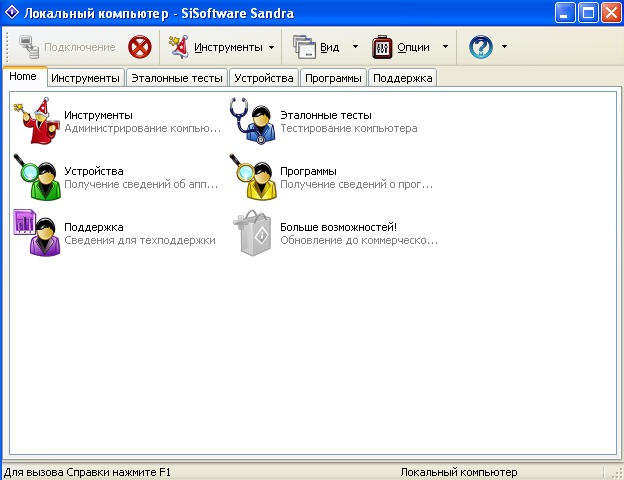Click the Подключение toolbar label

[x=80, y=47]
